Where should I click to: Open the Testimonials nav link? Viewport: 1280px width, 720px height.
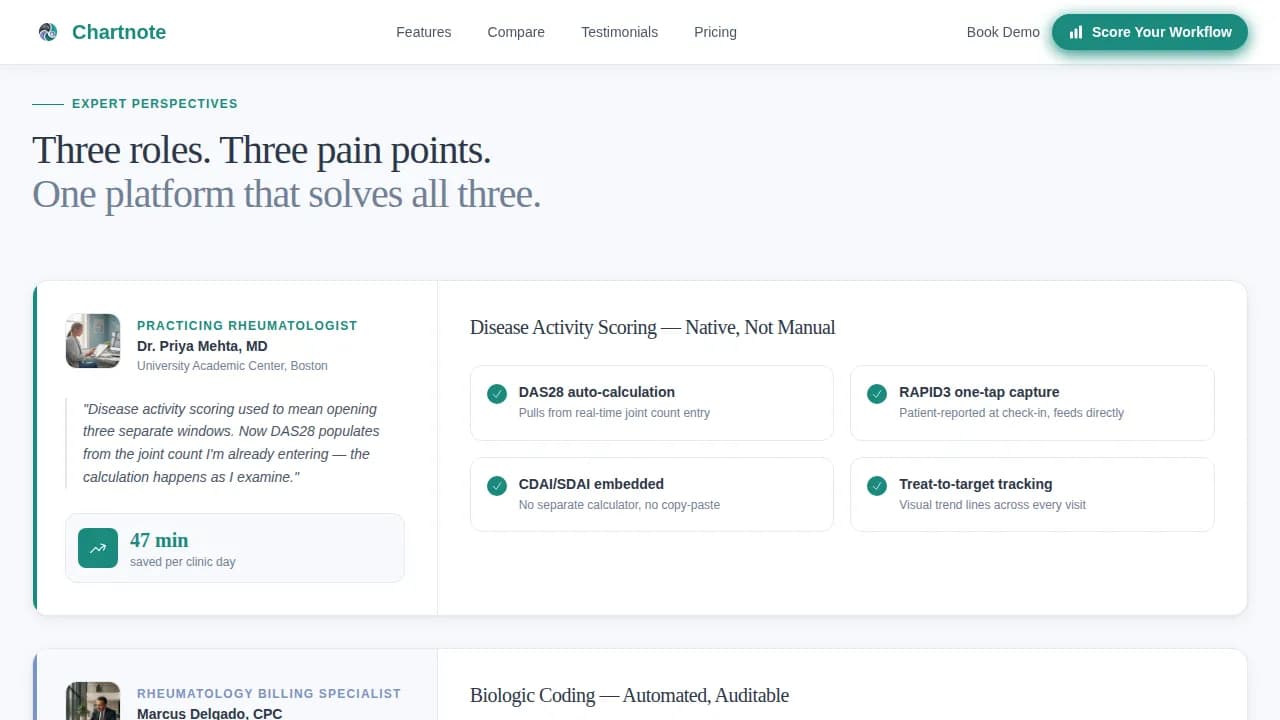pos(619,32)
